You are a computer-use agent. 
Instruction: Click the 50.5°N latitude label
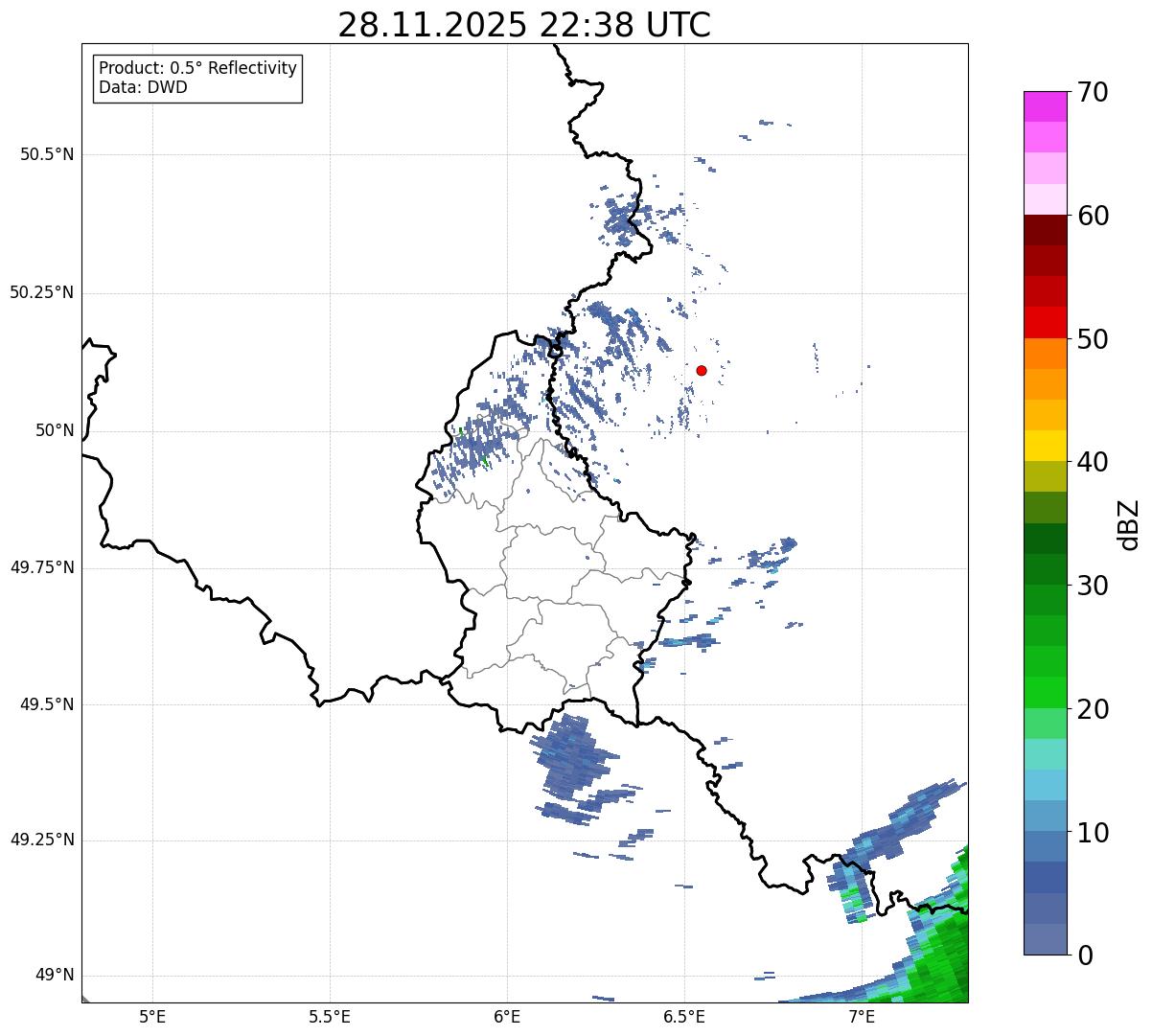[46, 154]
